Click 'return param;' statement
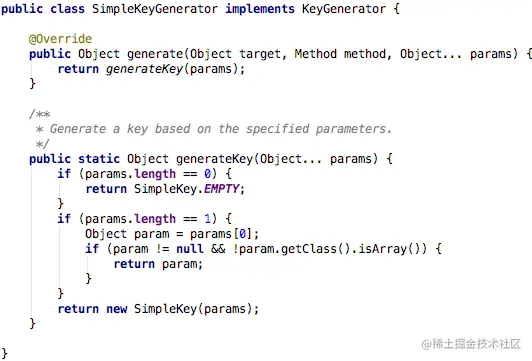Image resolution: width=532 pixels, height=361 pixels. tap(158, 264)
